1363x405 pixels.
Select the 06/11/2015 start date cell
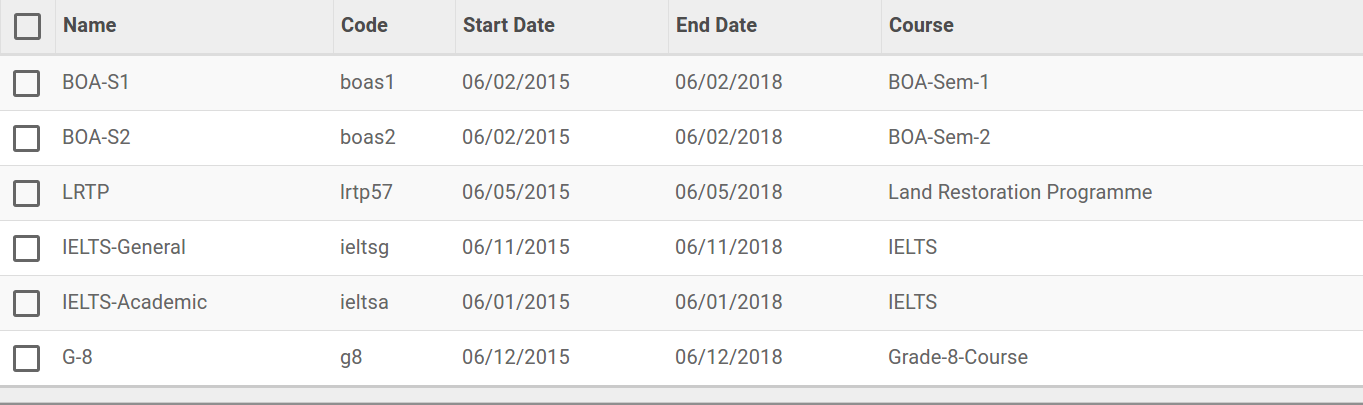[516, 248]
